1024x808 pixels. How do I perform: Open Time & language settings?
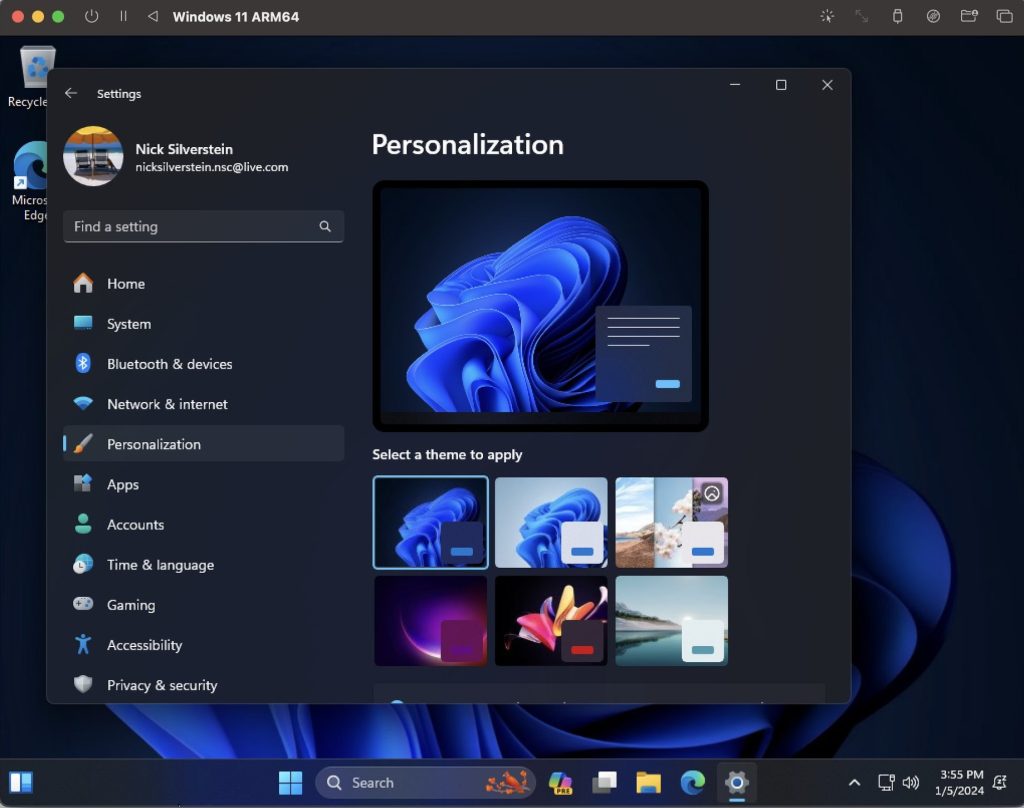160,565
